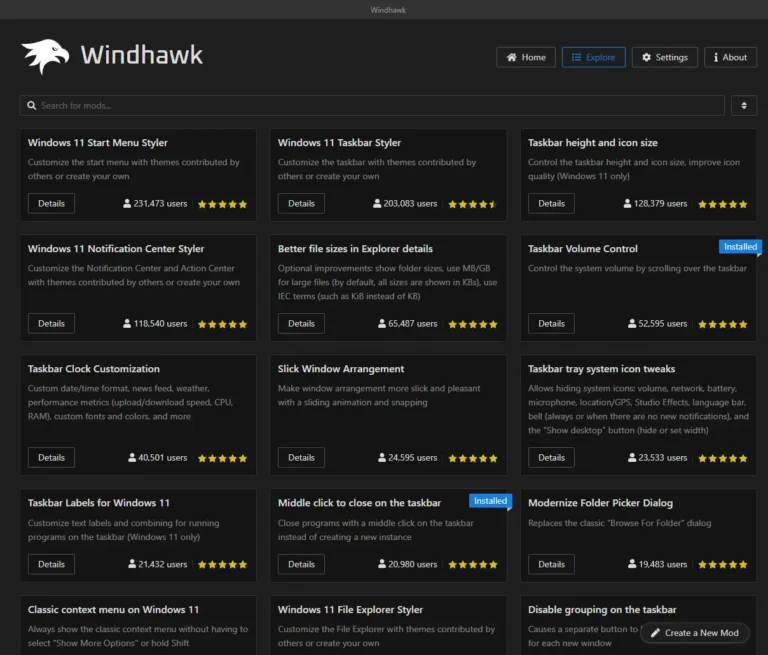Click user icon beside 231,473 users
768x655 pixels.
coord(127,203)
